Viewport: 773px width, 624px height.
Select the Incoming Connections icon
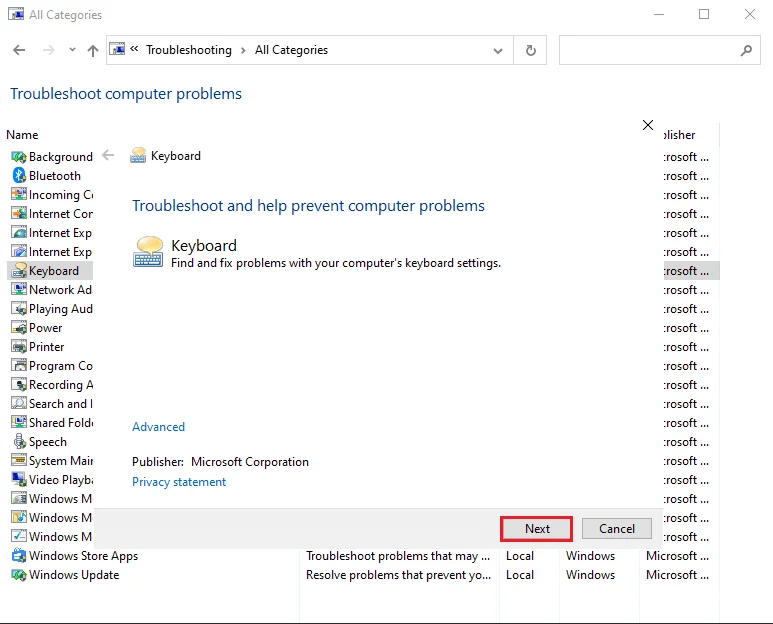pyautogui.click(x=19, y=195)
